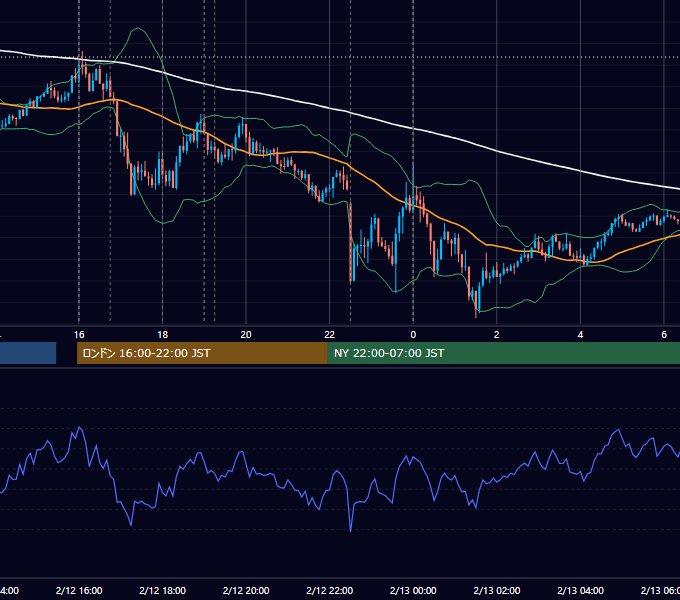Click the 2/13 02:00 date label
Screen dimensions: 680x600
coord(497,590)
